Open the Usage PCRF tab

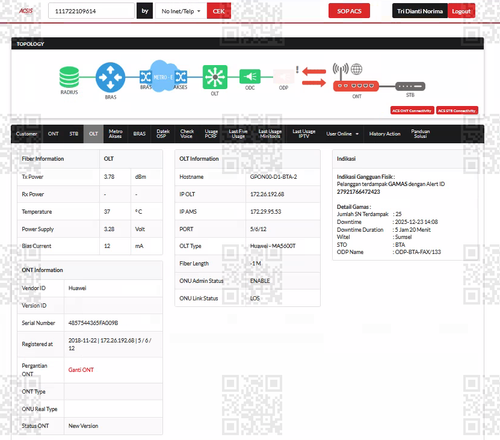[211, 134]
